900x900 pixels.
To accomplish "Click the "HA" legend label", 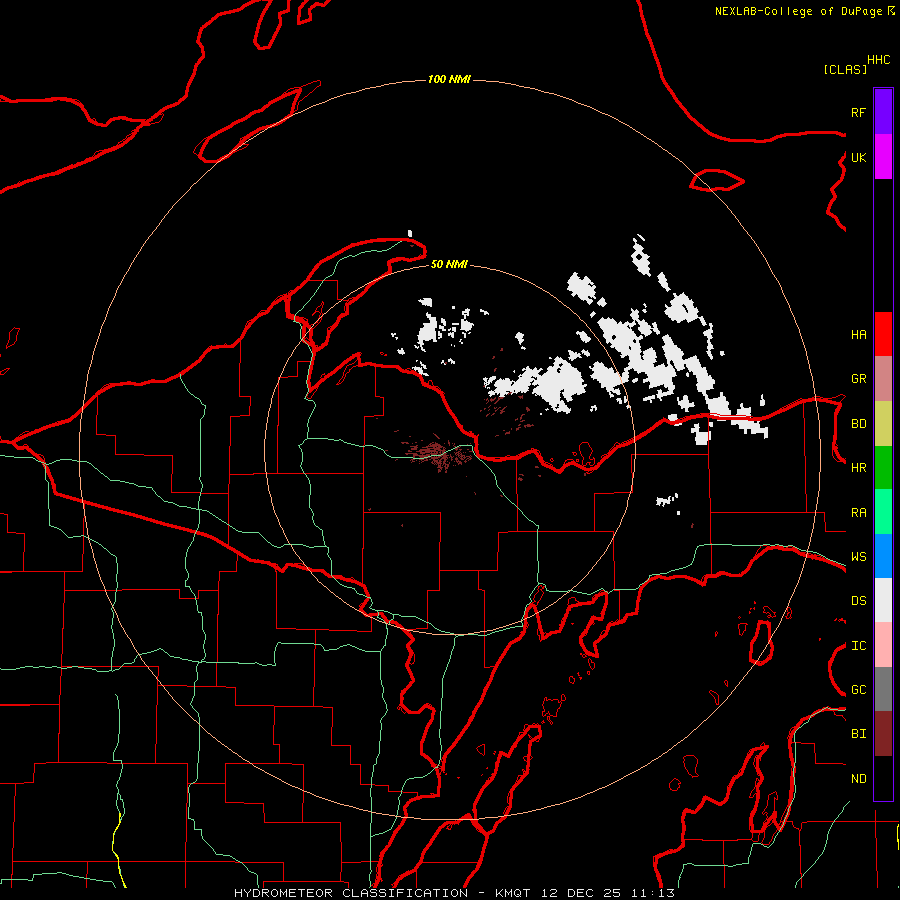I will (858, 334).
